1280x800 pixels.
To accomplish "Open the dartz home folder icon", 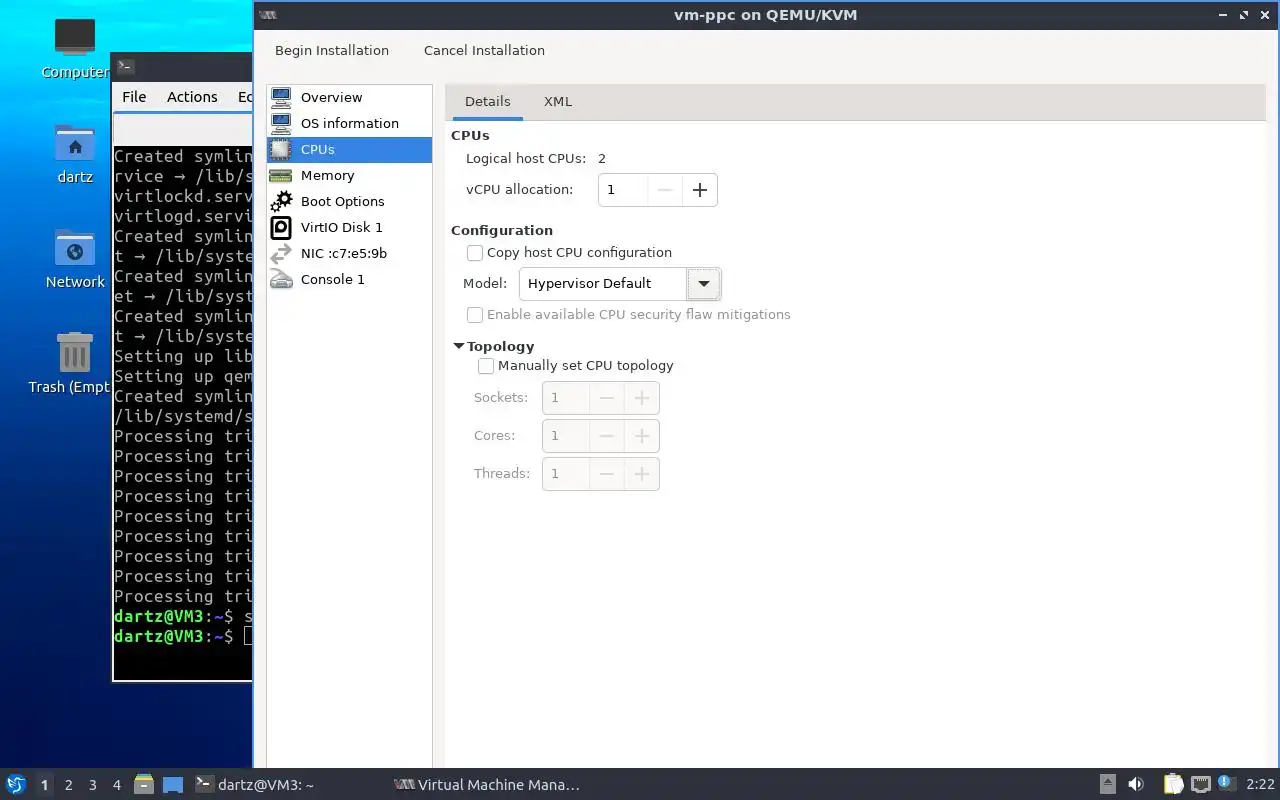I will [x=74, y=144].
